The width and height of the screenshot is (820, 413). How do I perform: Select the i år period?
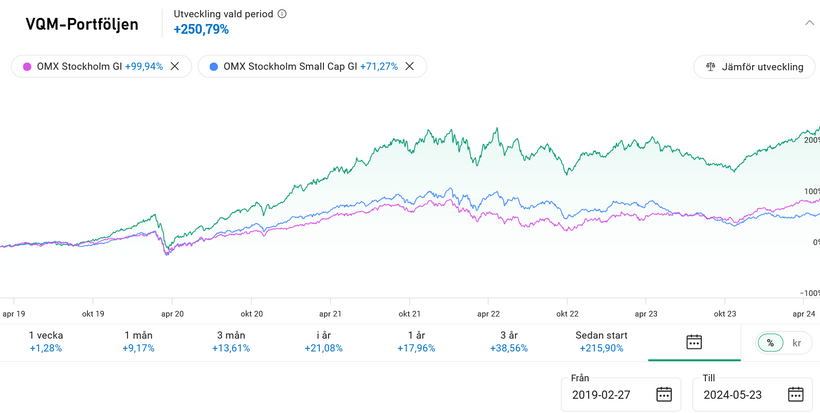pos(323,342)
